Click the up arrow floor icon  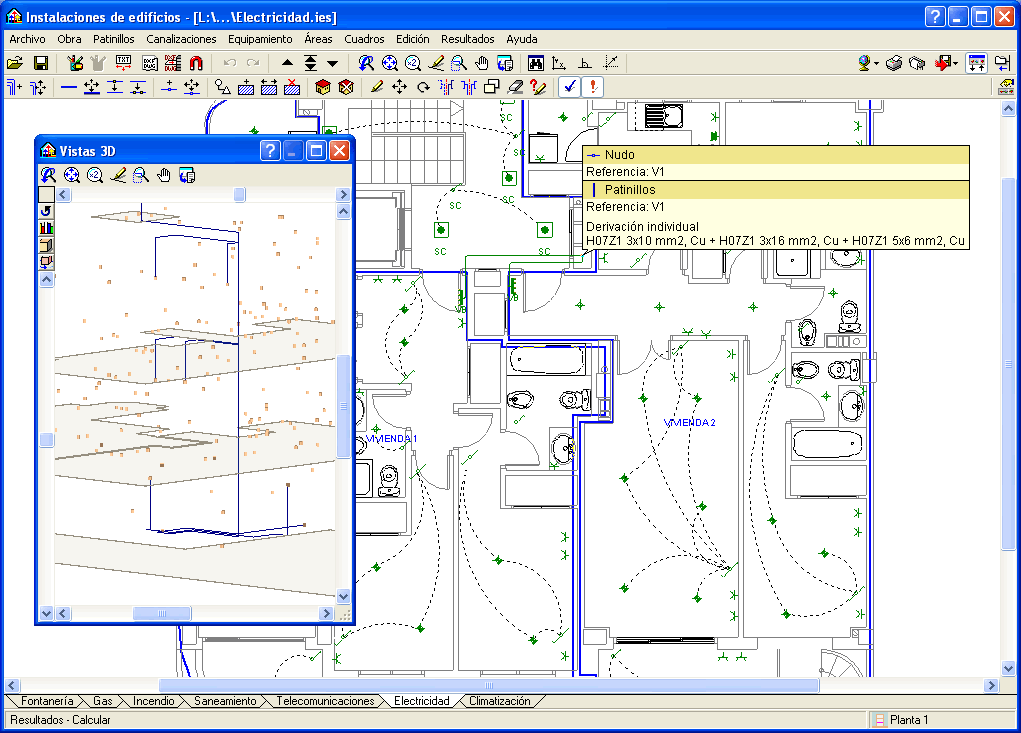(x=287, y=63)
